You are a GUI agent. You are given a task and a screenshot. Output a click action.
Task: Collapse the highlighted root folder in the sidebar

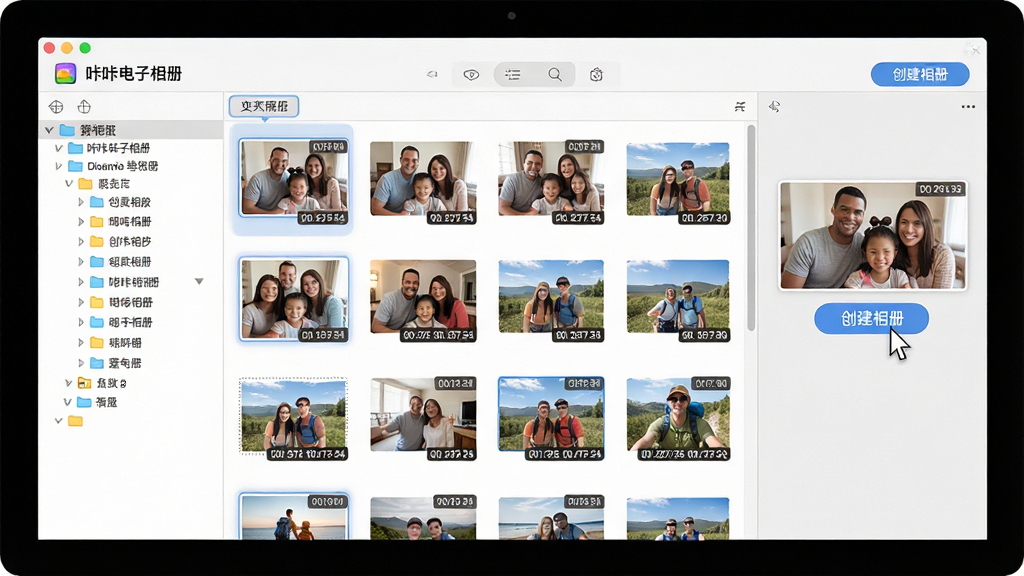[49, 130]
